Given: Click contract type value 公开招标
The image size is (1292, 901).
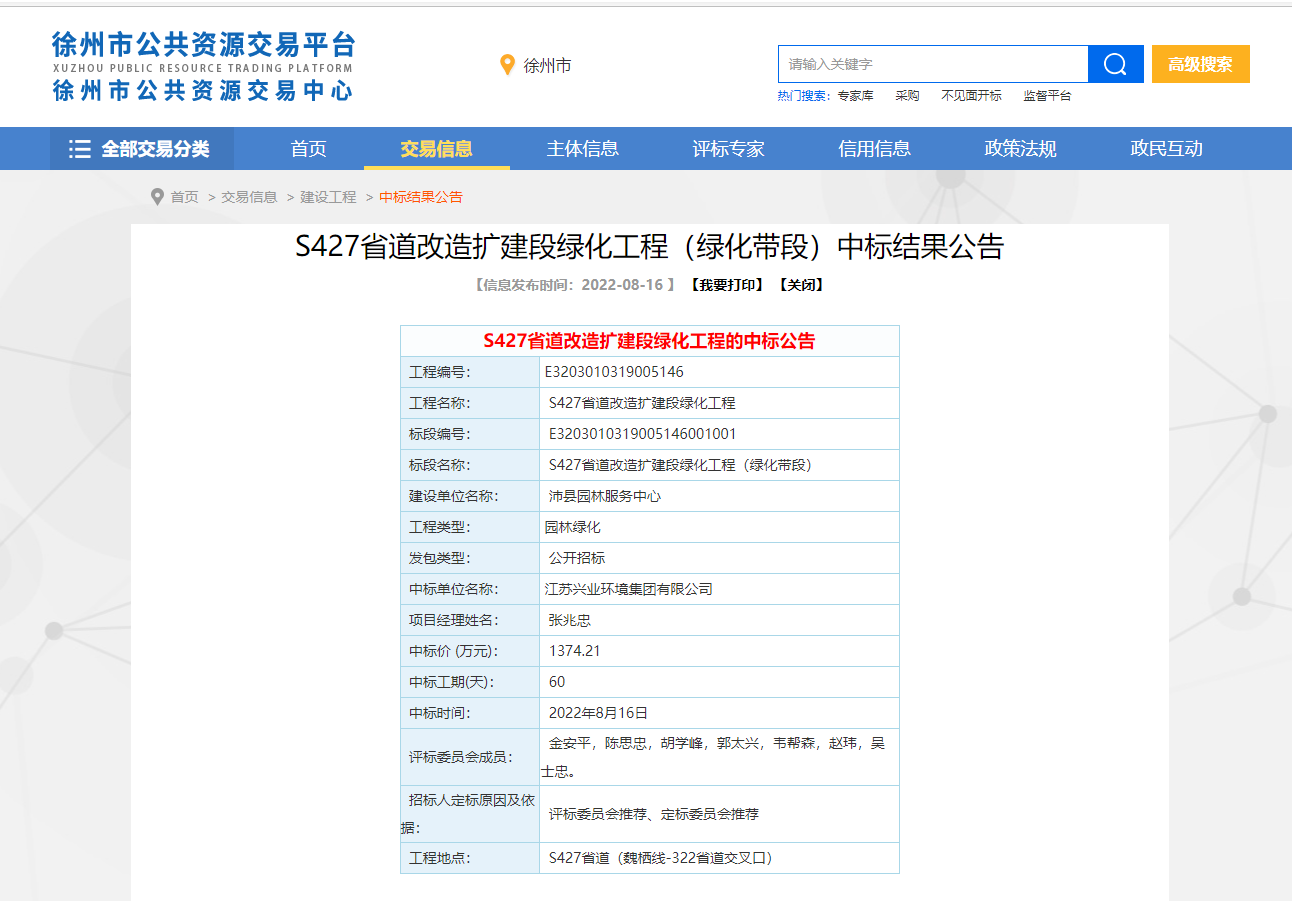Looking at the screenshot, I should click(x=576, y=558).
